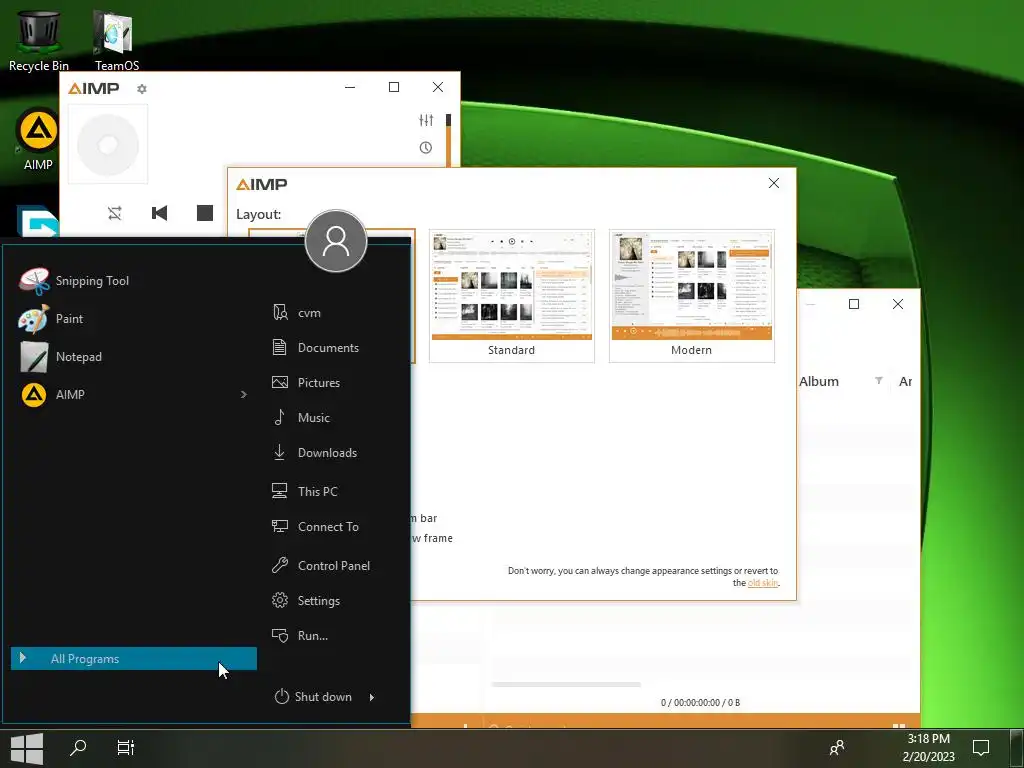Open the AIMP scheduler clock icon

426,148
